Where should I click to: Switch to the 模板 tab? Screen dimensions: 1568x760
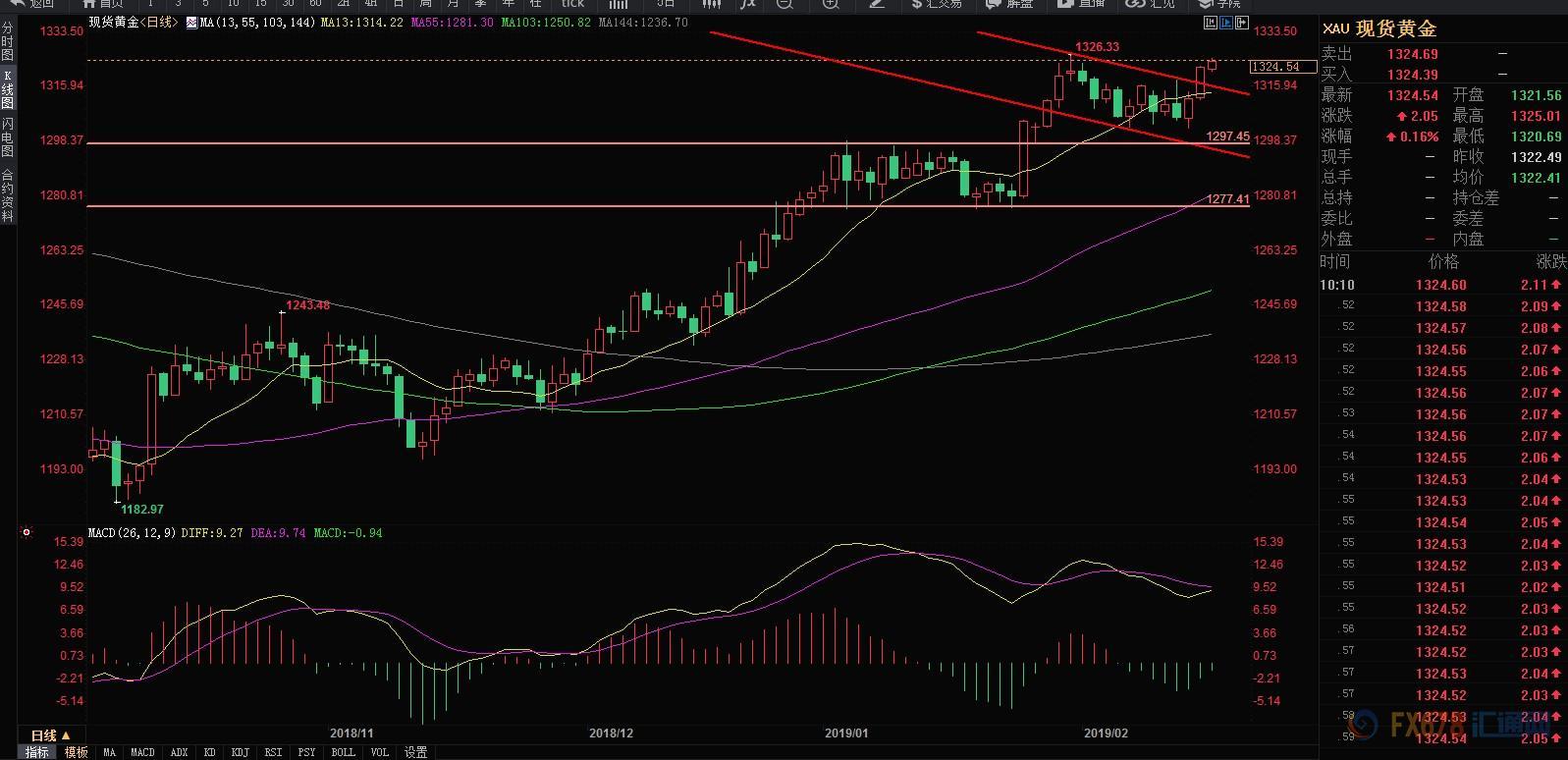[x=76, y=752]
